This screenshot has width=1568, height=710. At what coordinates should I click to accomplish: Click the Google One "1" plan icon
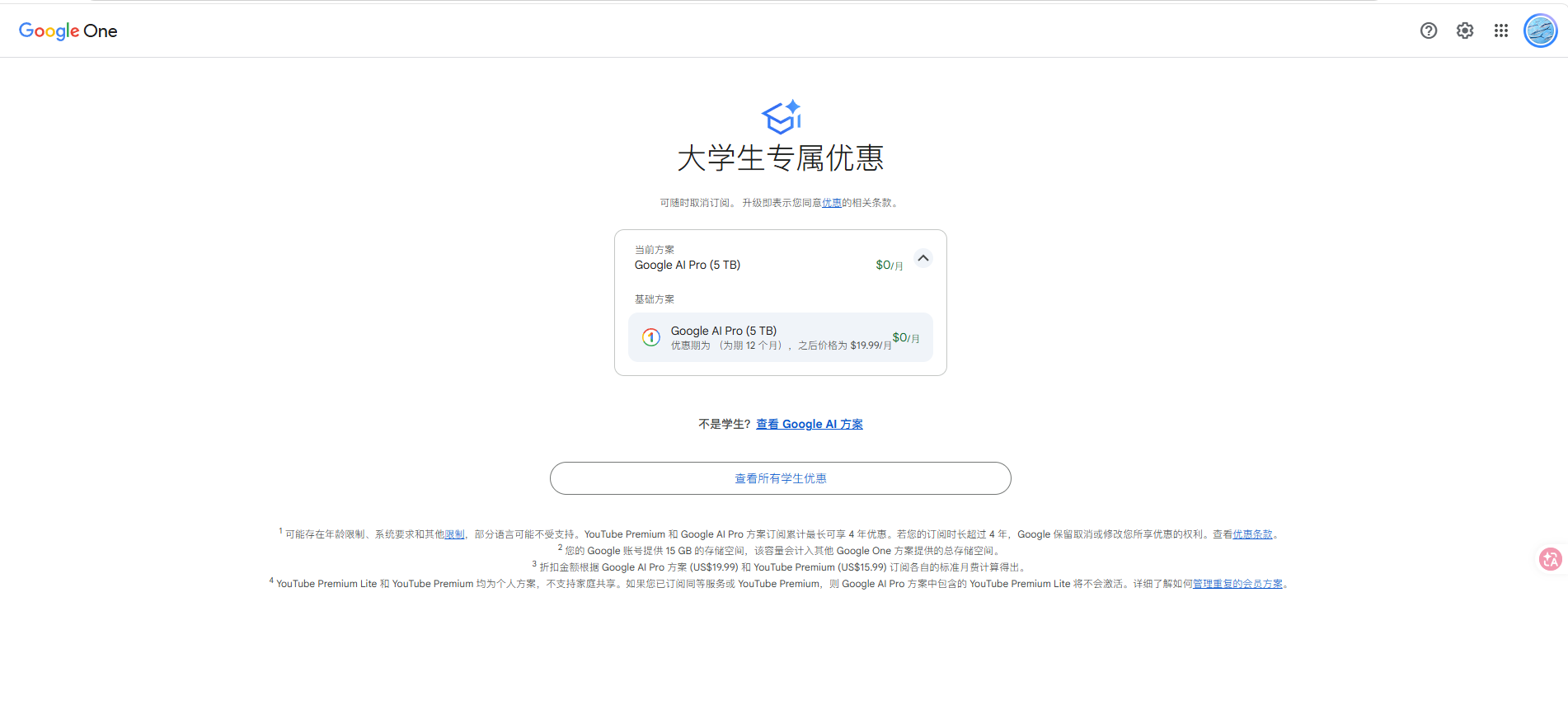(651, 337)
